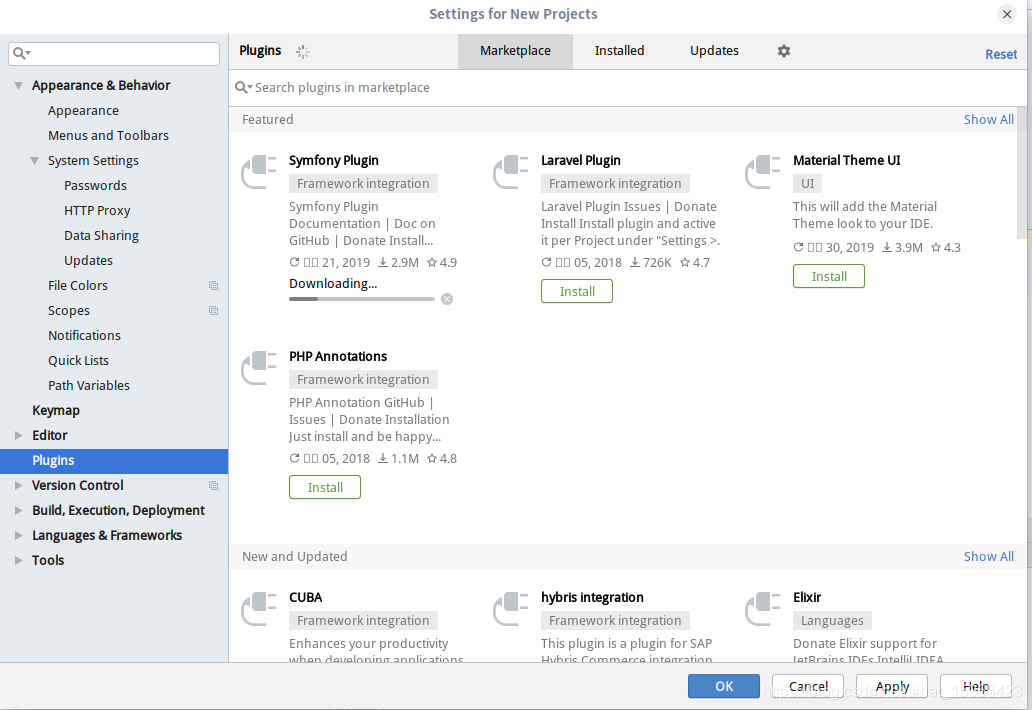Click the Elixir plugin icon
Screen dimensions: 1032x710
click(x=763, y=609)
